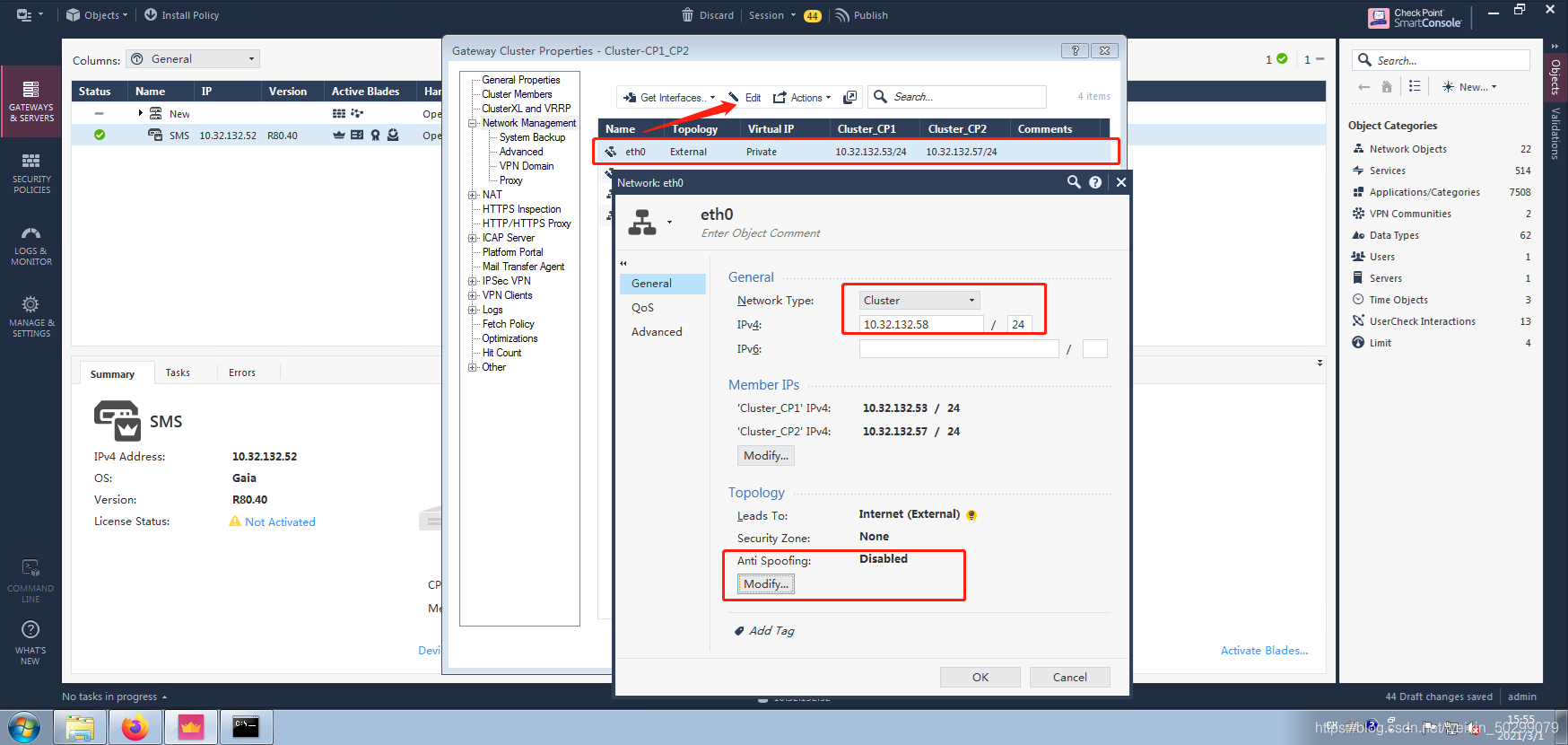Click Cancel in Network eth0 dialog
This screenshot has height=745, width=1568.
pos(1070,678)
